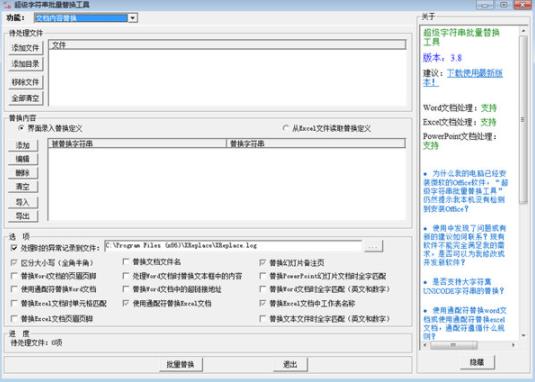Click the 关于 panel horizontal scroll left arrow
Screen dimensions: 535x382
click(x=425, y=345)
